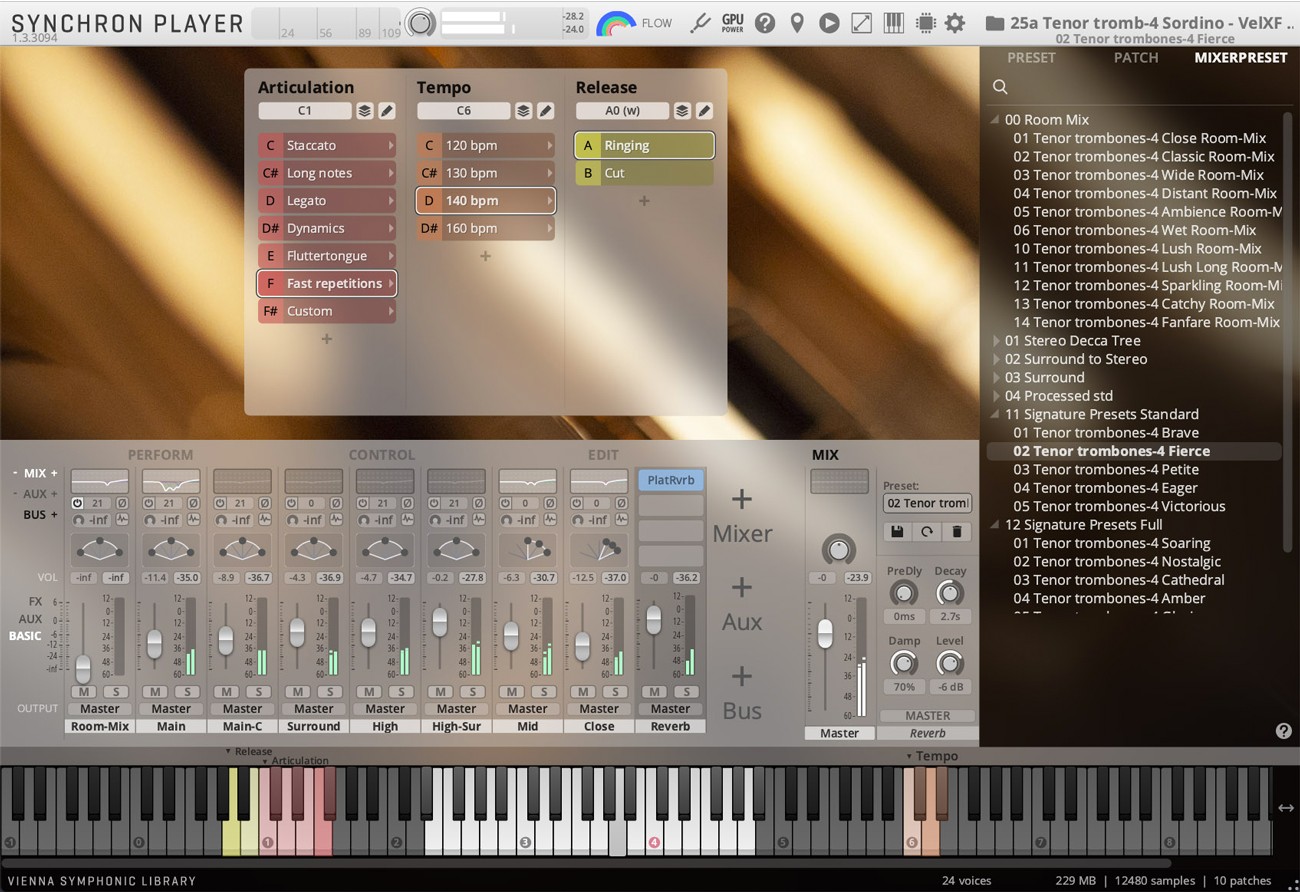
Task: Add a new Aux channel
Action: (x=742, y=605)
